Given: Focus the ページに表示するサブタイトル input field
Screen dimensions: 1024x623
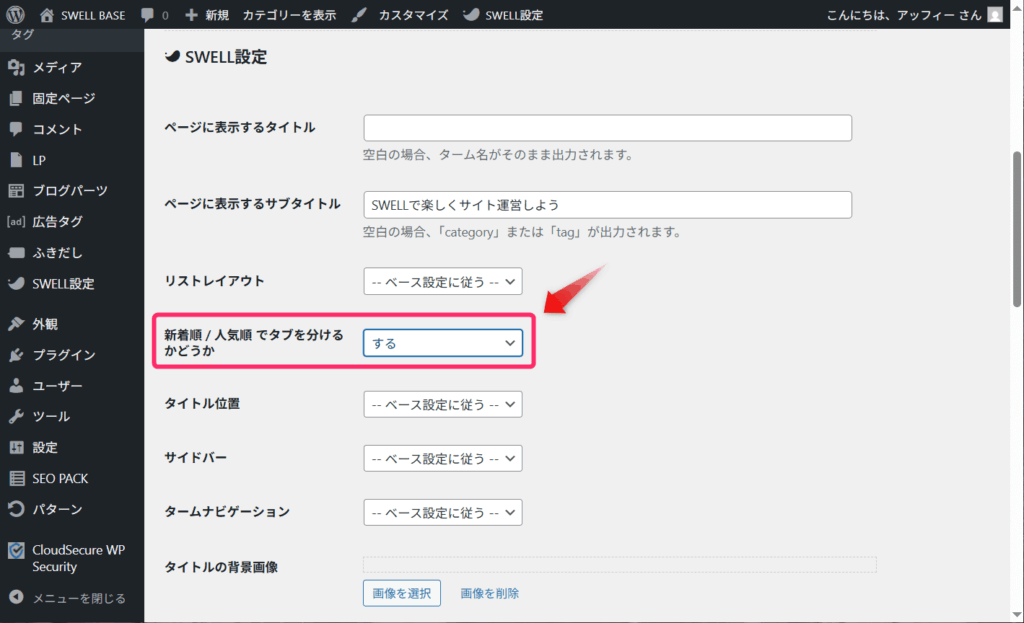Looking at the screenshot, I should click(607, 205).
